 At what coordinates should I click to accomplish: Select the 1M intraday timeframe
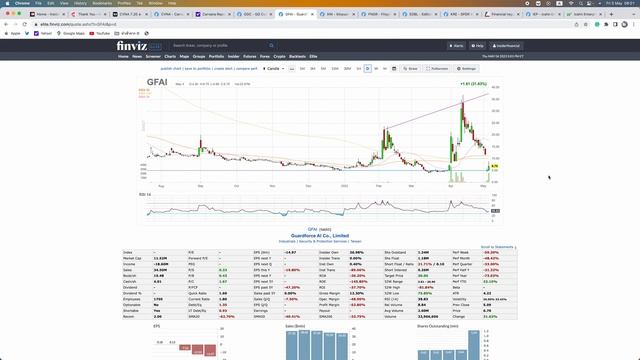pos(302,69)
